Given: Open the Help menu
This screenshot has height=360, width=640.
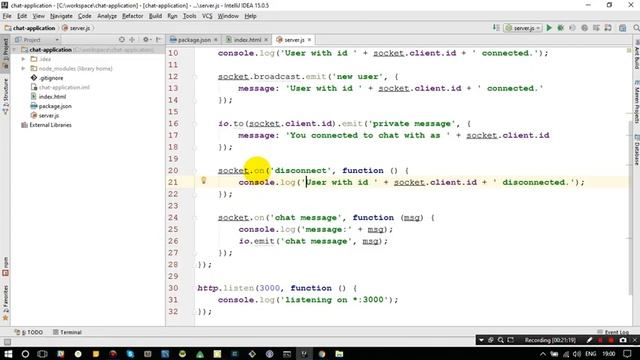Looking at the screenshot, I should pos(250,16).
